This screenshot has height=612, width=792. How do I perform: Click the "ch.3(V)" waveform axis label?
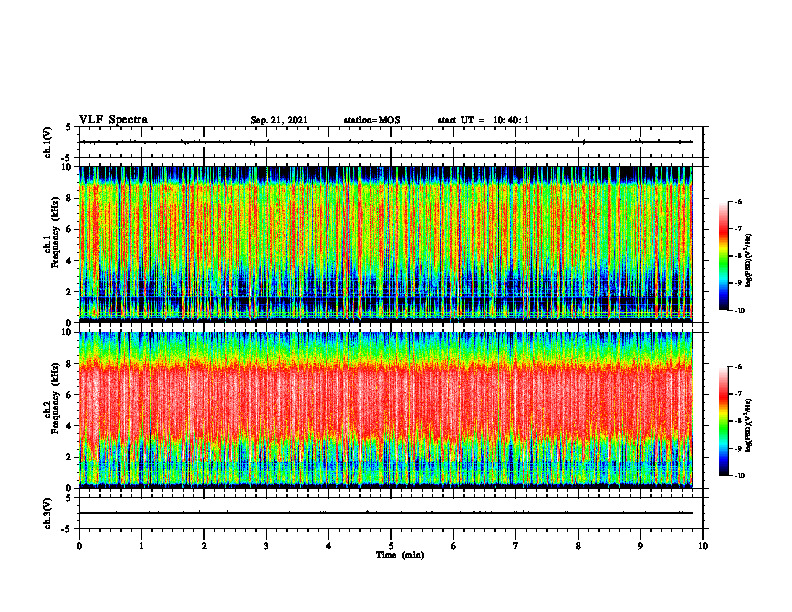click(x=48, y=513)
